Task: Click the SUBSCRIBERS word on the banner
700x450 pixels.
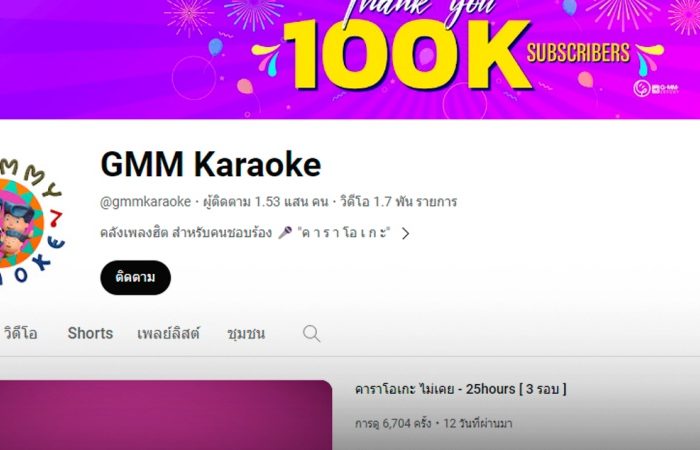Action: [578, 53]
